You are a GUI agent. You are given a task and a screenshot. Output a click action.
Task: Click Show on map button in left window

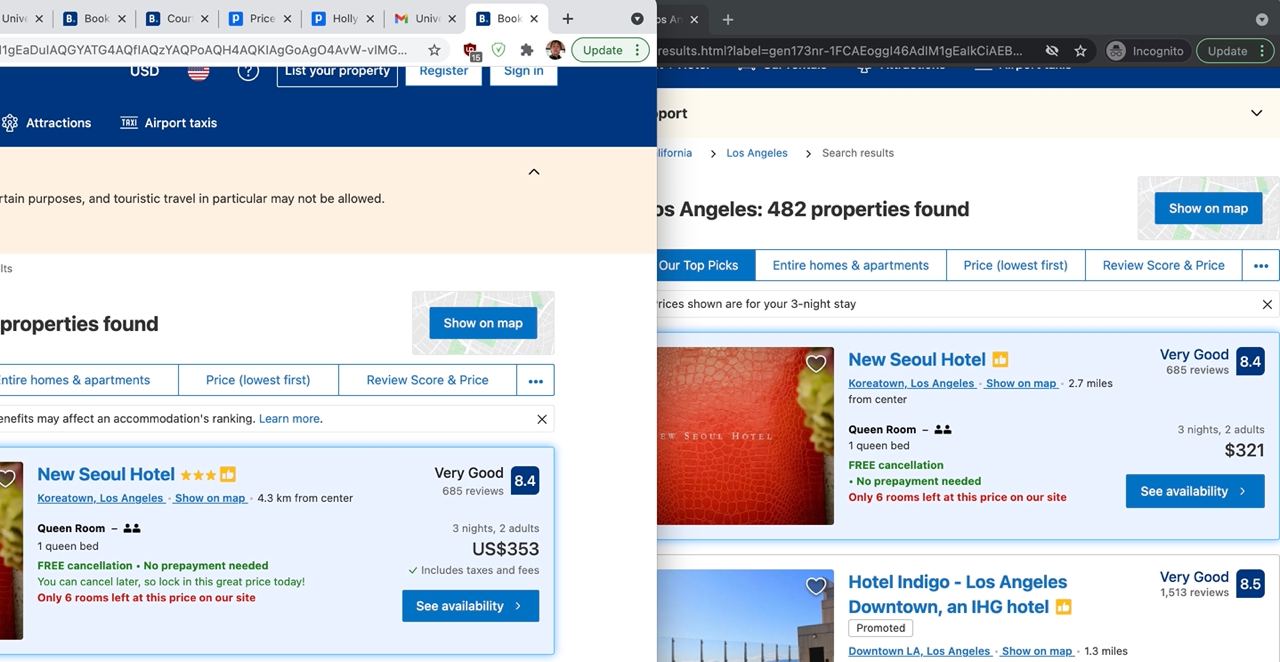(x=483, y=323)
